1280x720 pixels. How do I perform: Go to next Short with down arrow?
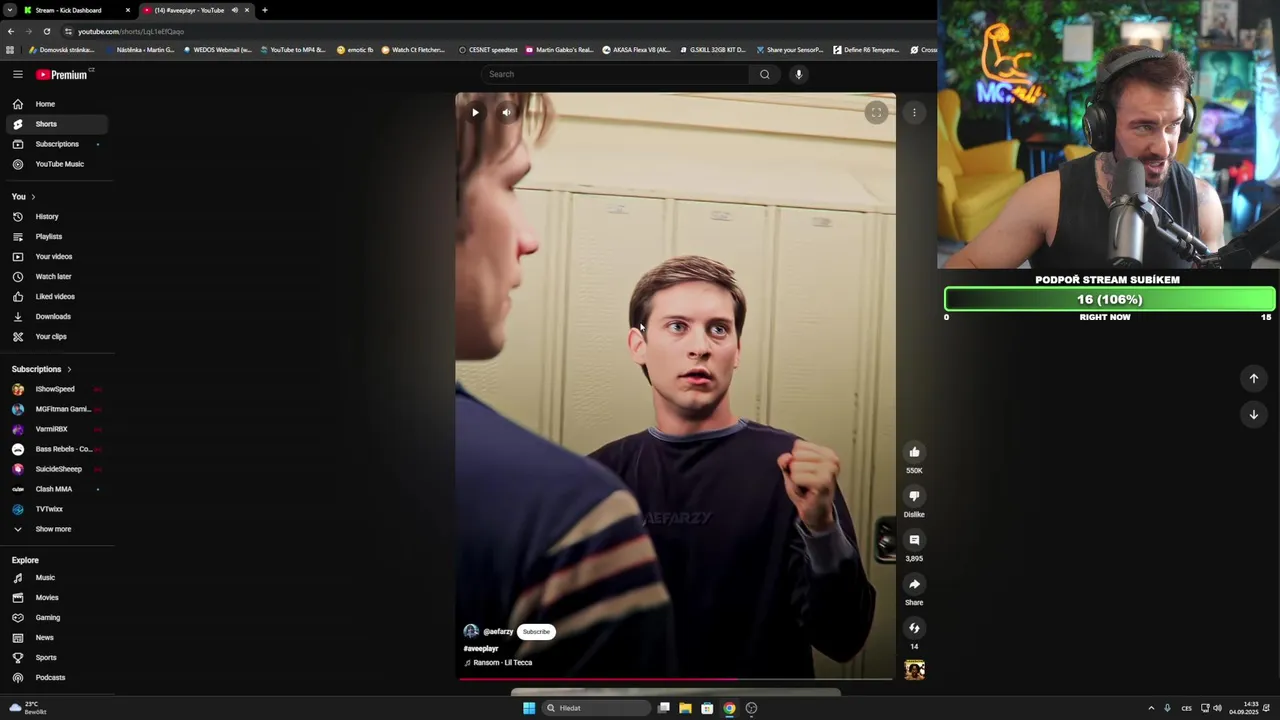click(x=1254, y=414)
